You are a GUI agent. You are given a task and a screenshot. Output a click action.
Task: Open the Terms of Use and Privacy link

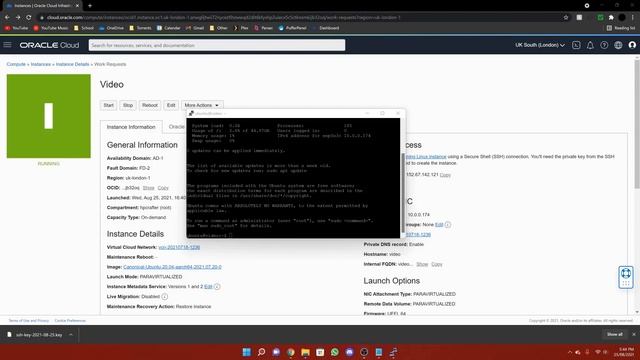point(29,321)
